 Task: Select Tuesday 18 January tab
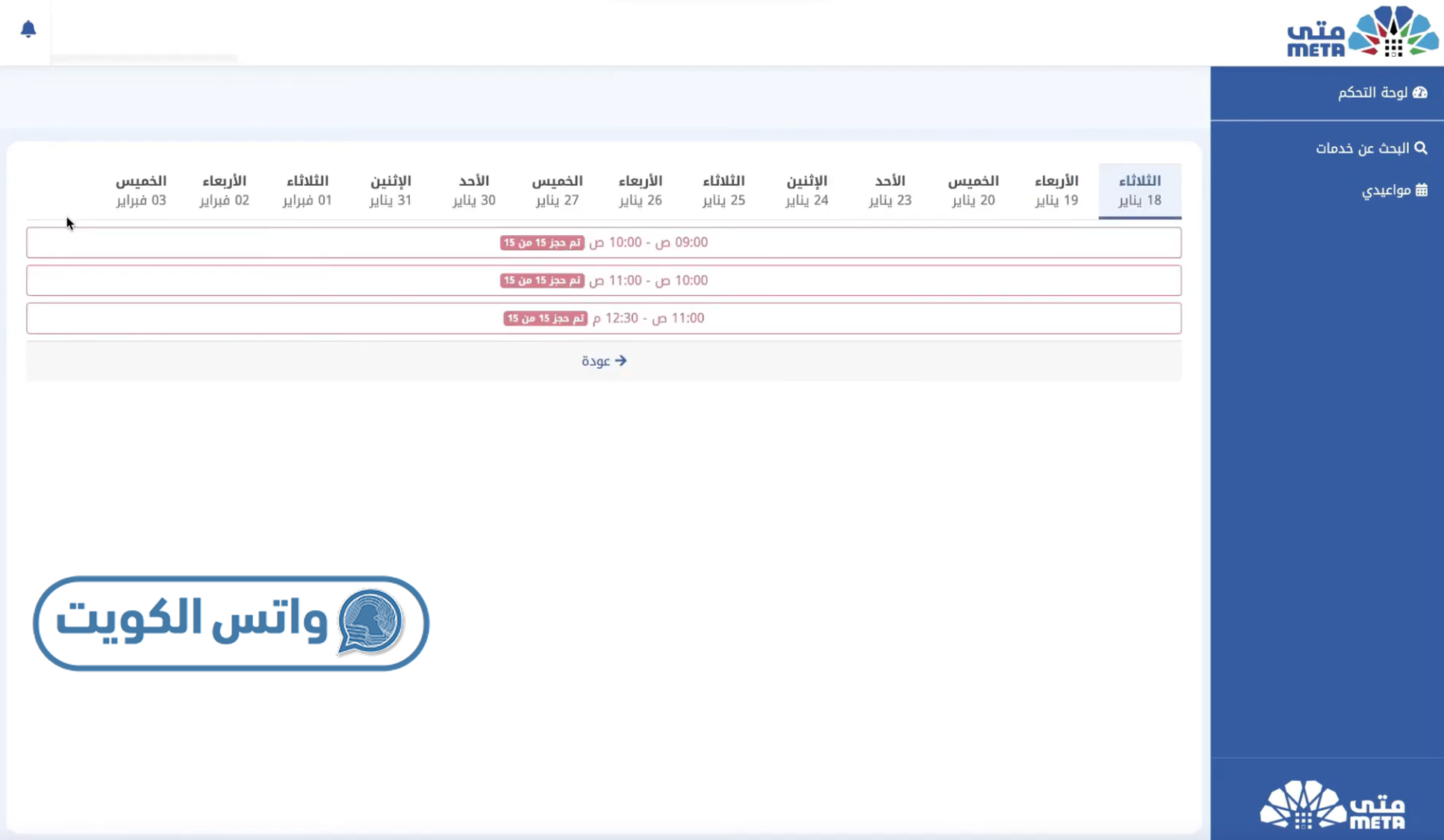click(1139, 190)
